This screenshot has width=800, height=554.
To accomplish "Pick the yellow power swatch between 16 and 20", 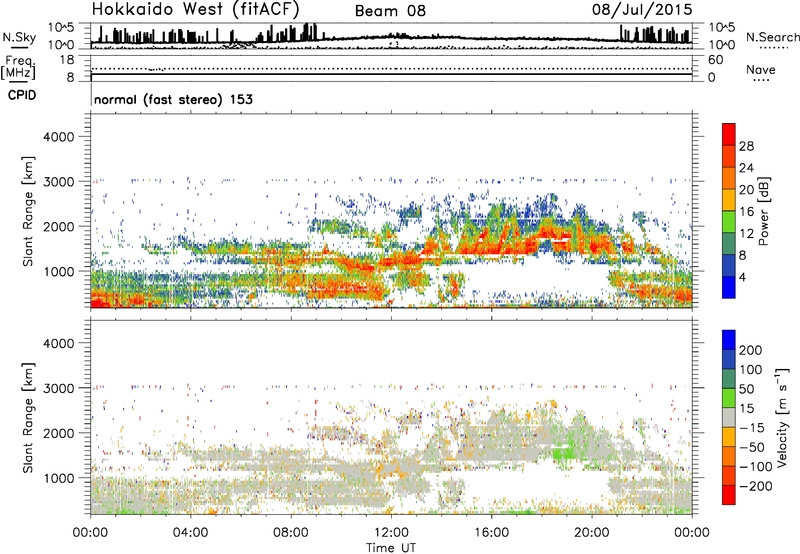I will [x=729, y=200].
